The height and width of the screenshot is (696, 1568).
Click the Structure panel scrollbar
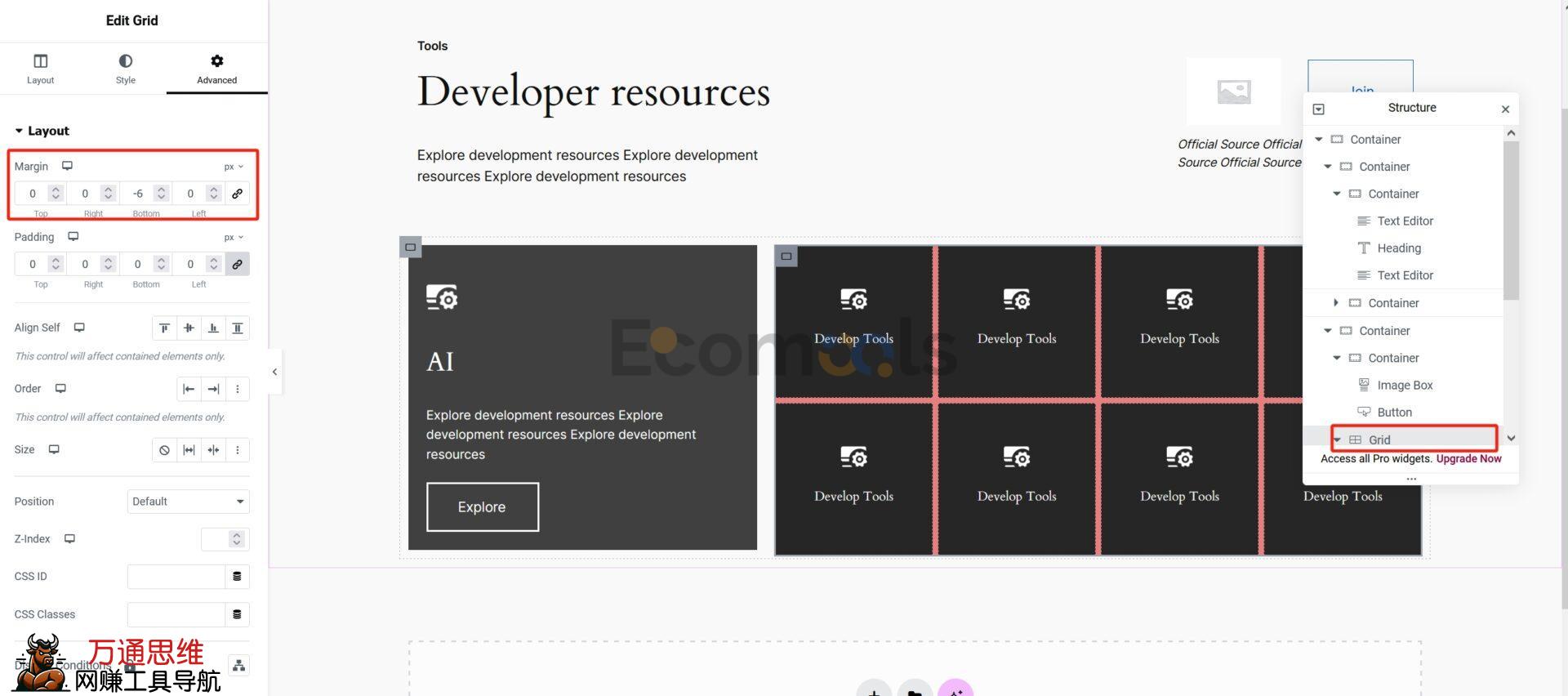(x=1511, y=221)
